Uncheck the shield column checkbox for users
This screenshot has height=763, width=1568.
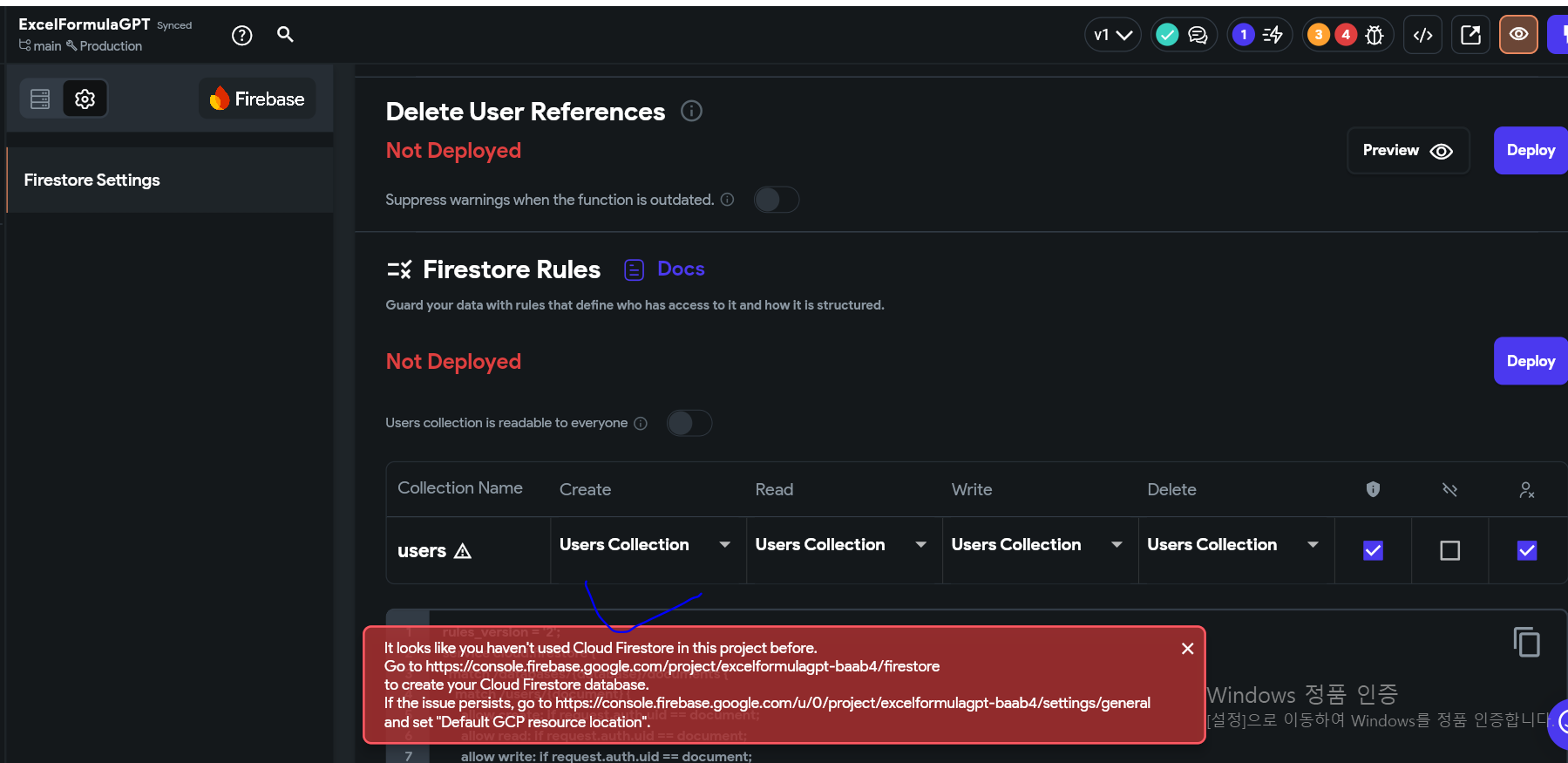[1373, 550]
